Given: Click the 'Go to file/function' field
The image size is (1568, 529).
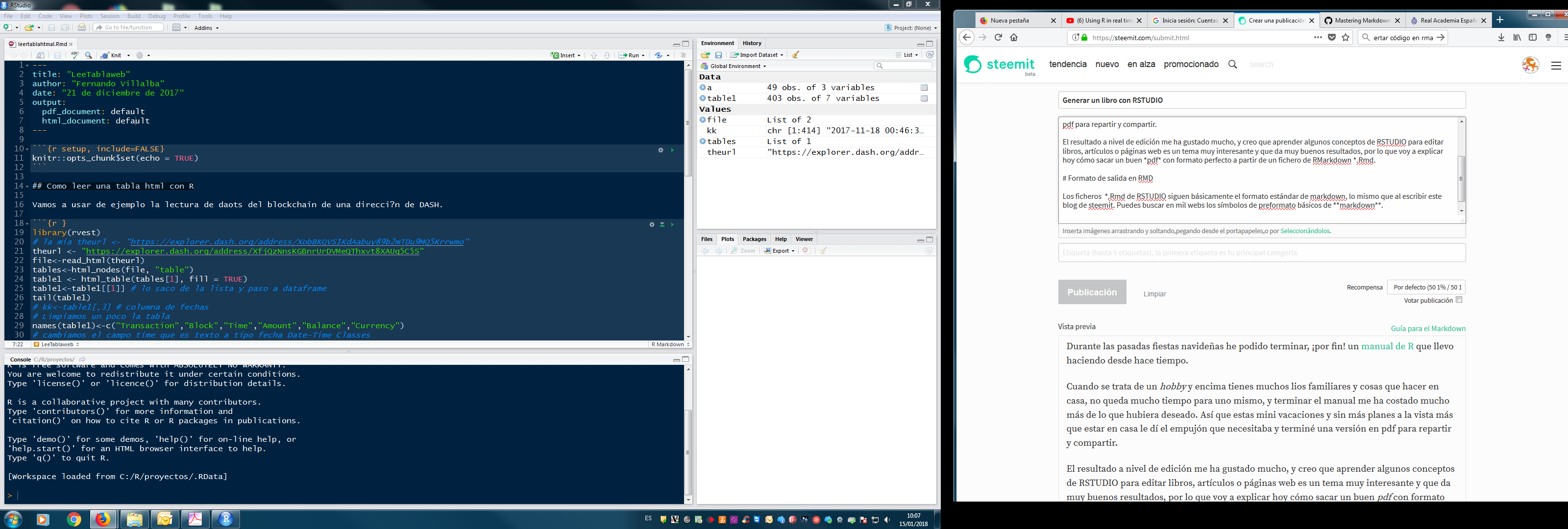Looking at the screenshot, I should pos(128,27).
